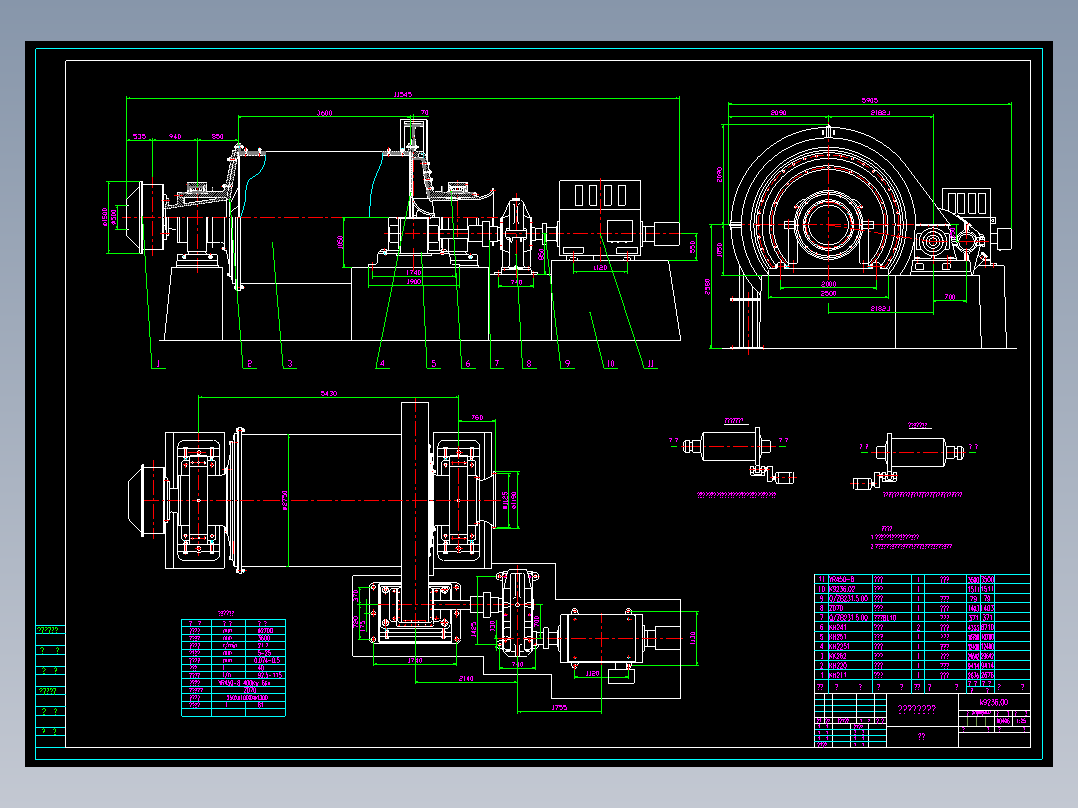
Task: Click the 2140 dimension label
Action: (466, 679)
